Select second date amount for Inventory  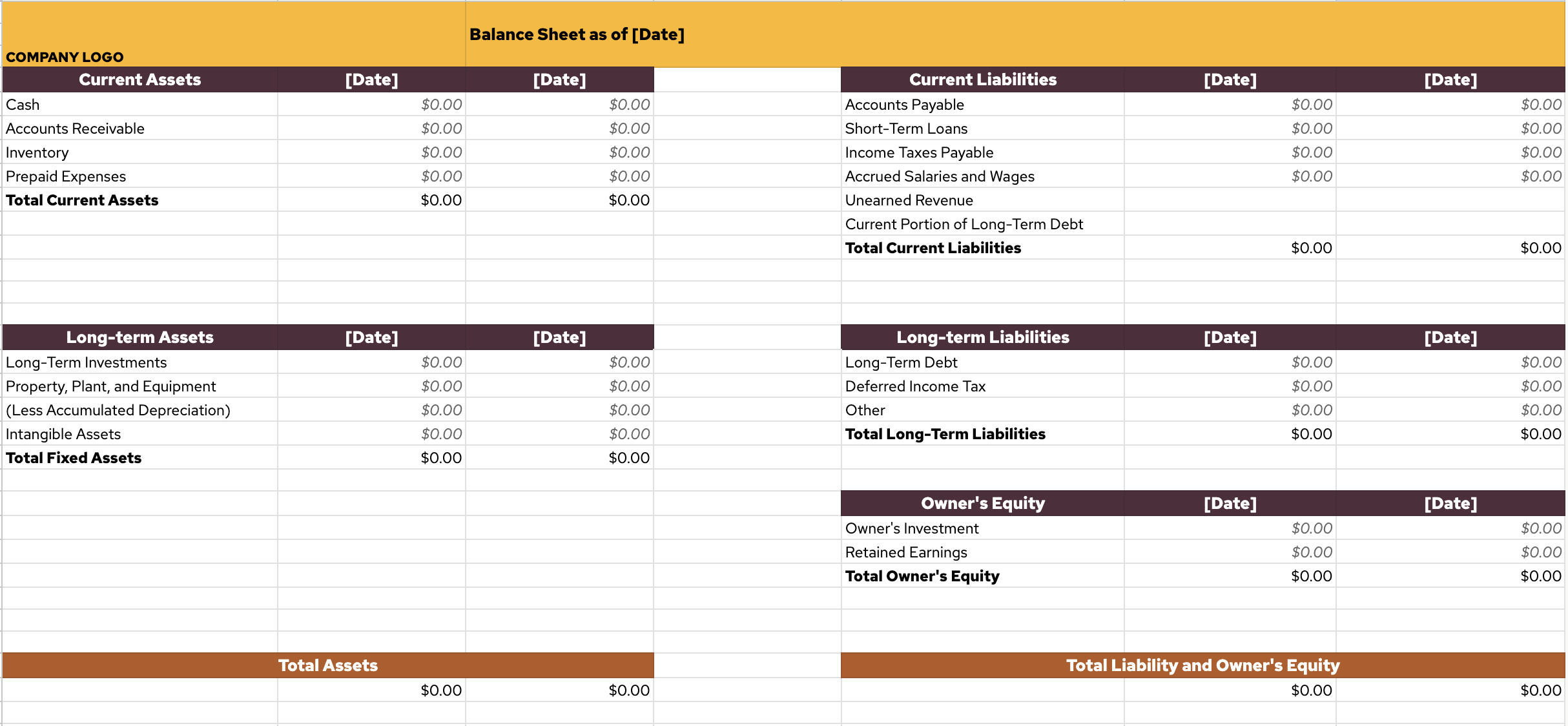[629, 152]
